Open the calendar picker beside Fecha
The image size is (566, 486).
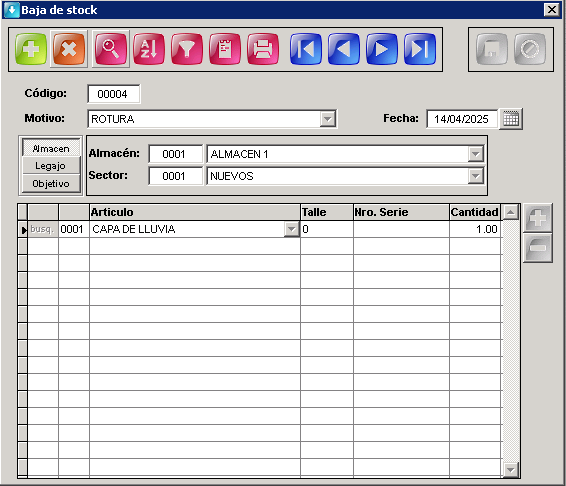click(x=511, y=119)
